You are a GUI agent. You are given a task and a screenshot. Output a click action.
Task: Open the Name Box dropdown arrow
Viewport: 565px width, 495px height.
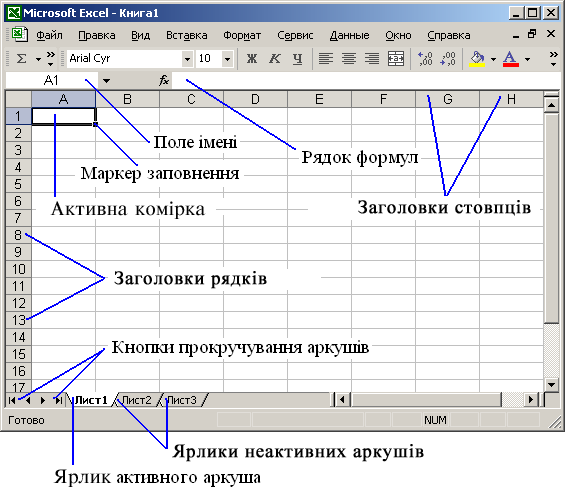106,81
